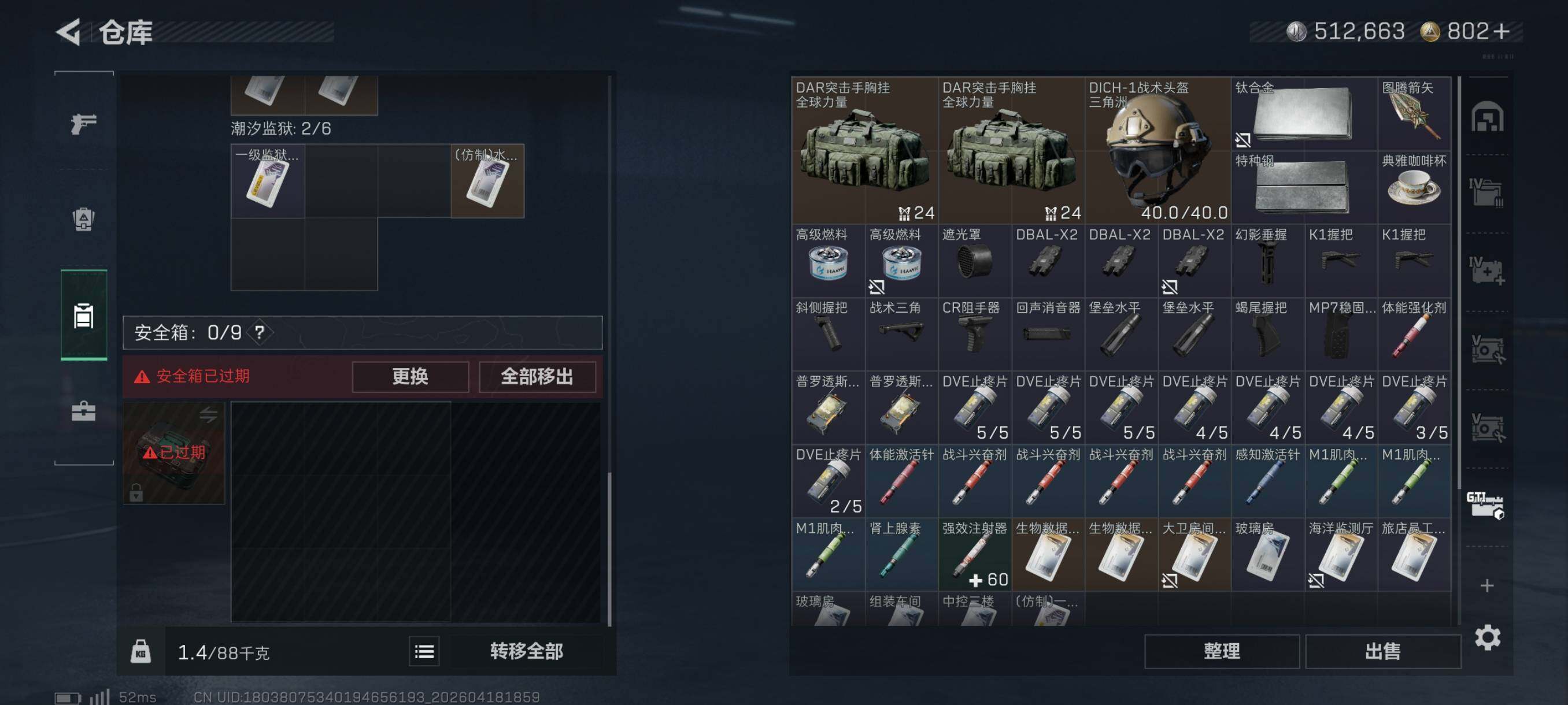Open the settings gear icon
This screenshot has width=1568, height=705.
click(x=1487, y=637)
